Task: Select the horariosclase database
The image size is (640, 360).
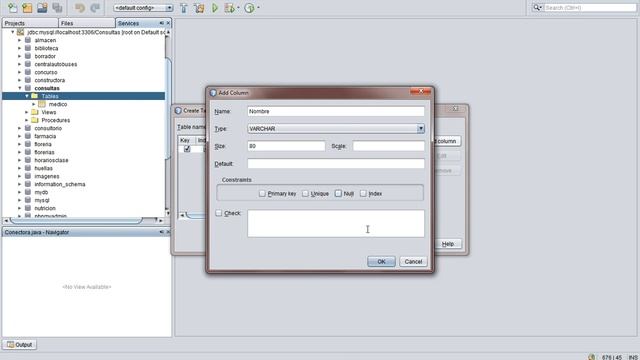Action: click(51, 160)
